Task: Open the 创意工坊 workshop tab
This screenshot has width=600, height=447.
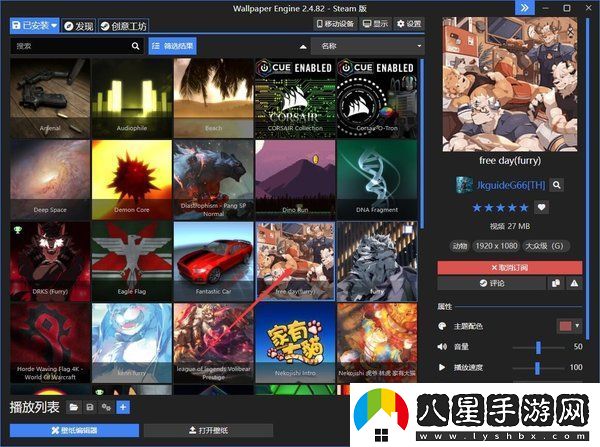Action: (123, 26)
